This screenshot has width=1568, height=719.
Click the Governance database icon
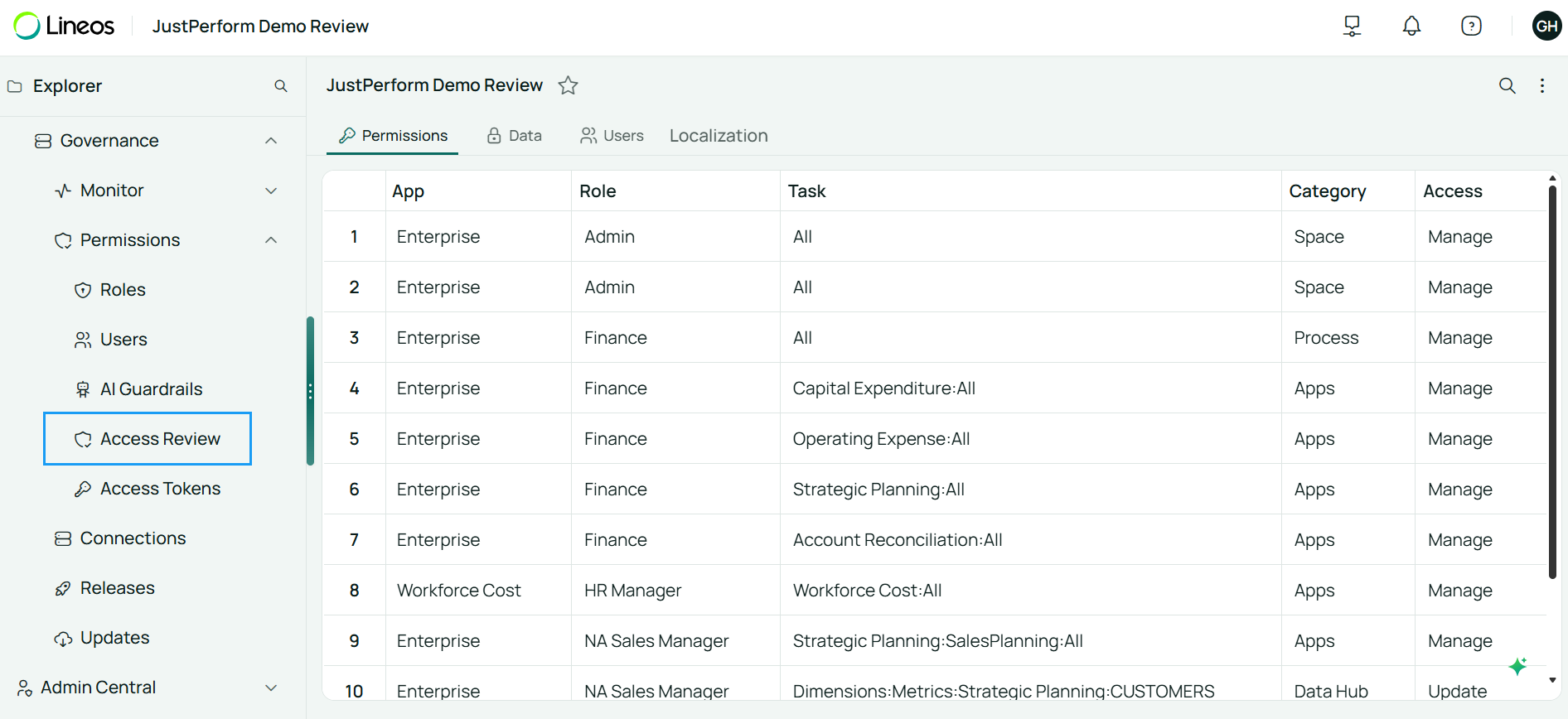pos(43,141)
